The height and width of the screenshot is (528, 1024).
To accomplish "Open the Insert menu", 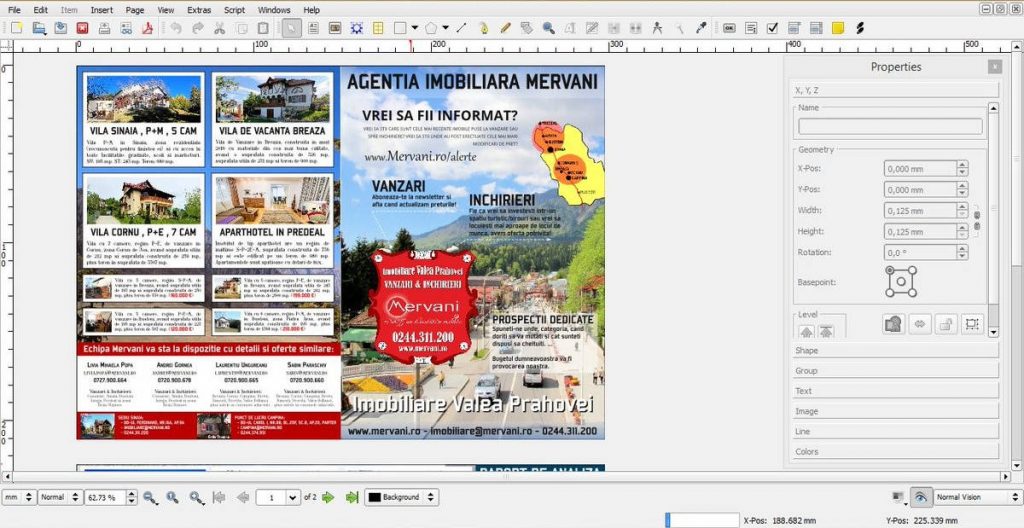I will [101, 9].
